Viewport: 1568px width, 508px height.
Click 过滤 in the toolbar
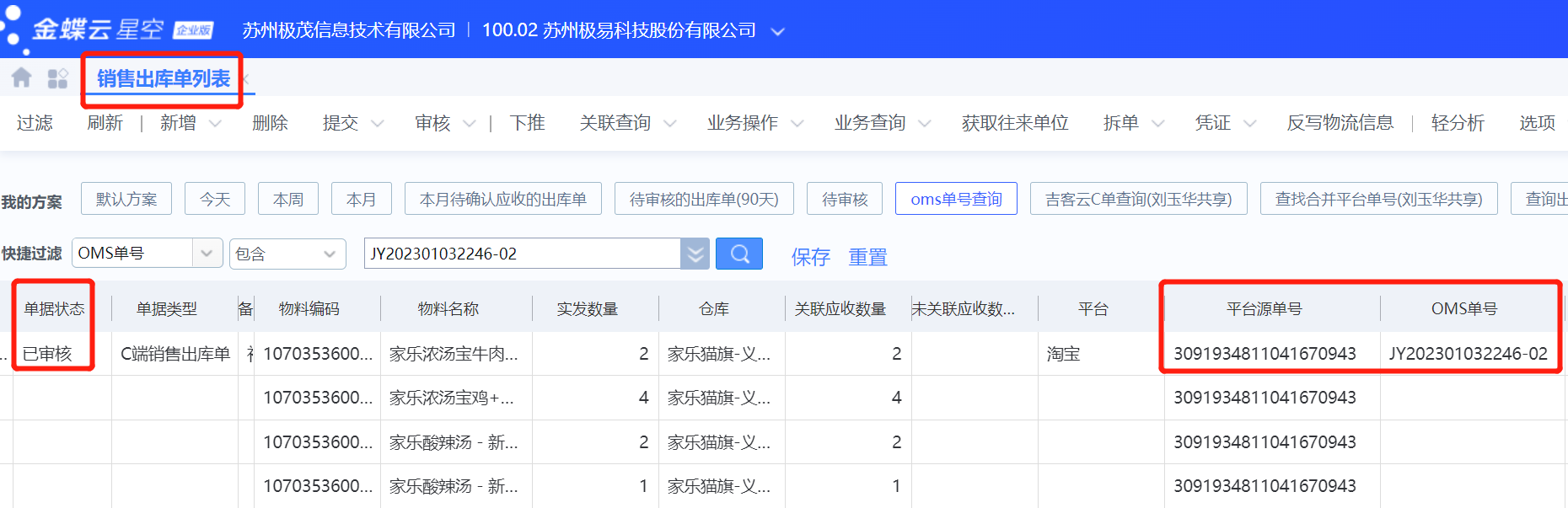(x=35, y=123)
